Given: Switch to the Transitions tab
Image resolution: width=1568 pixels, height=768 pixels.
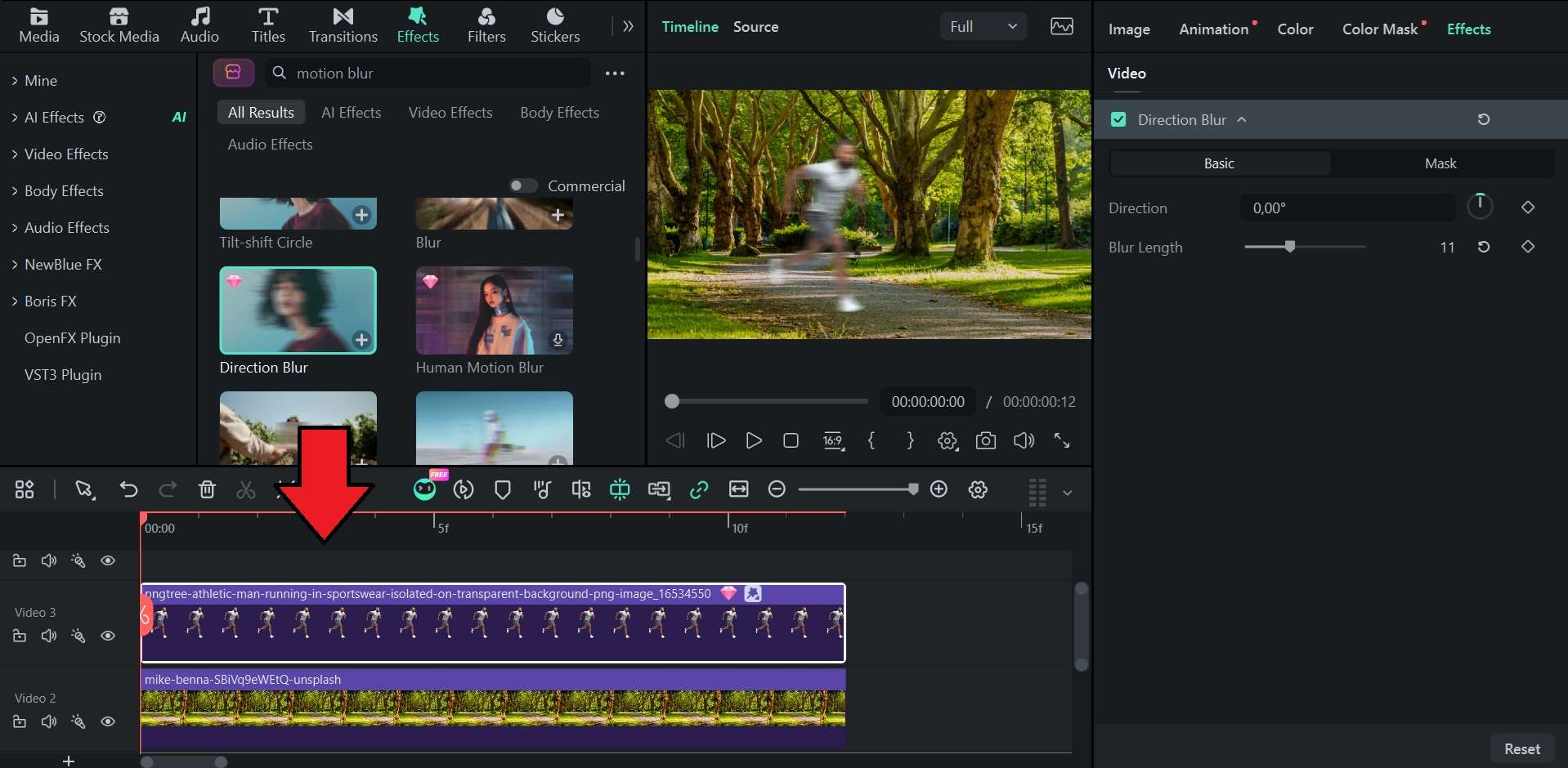Looking at the screenshot, I should pyautogui.click(x=343, y=25).
